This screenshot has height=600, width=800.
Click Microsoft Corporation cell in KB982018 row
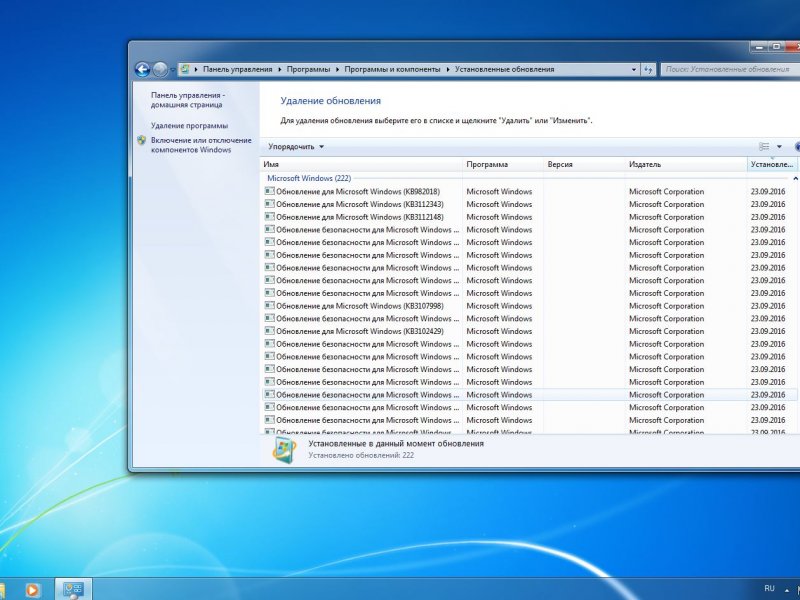[666, 192]
